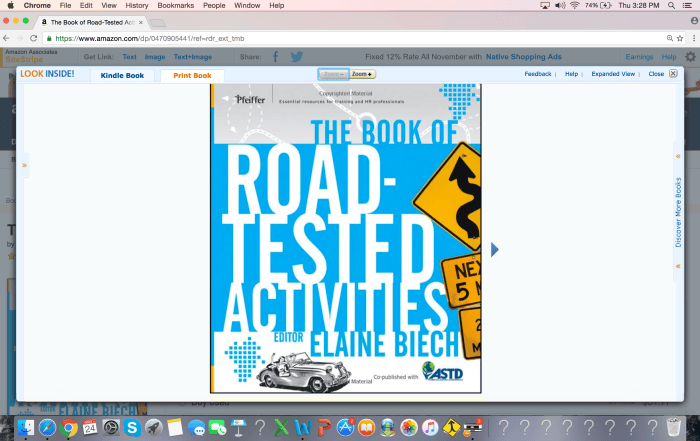
Task: Click the address bar URL
Action: point(150,38)
